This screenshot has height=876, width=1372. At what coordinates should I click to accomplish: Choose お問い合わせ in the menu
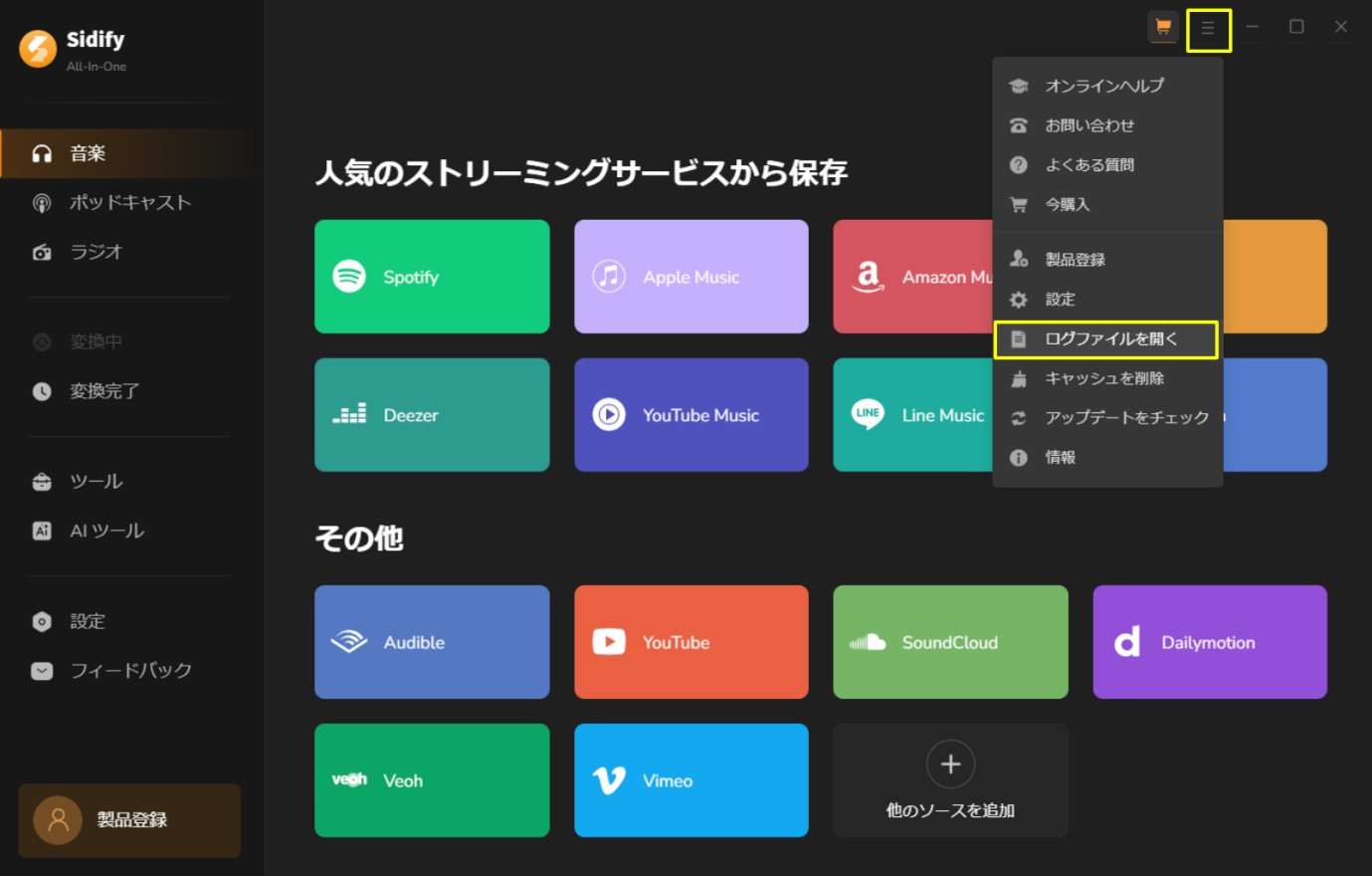pos(1107,126)
